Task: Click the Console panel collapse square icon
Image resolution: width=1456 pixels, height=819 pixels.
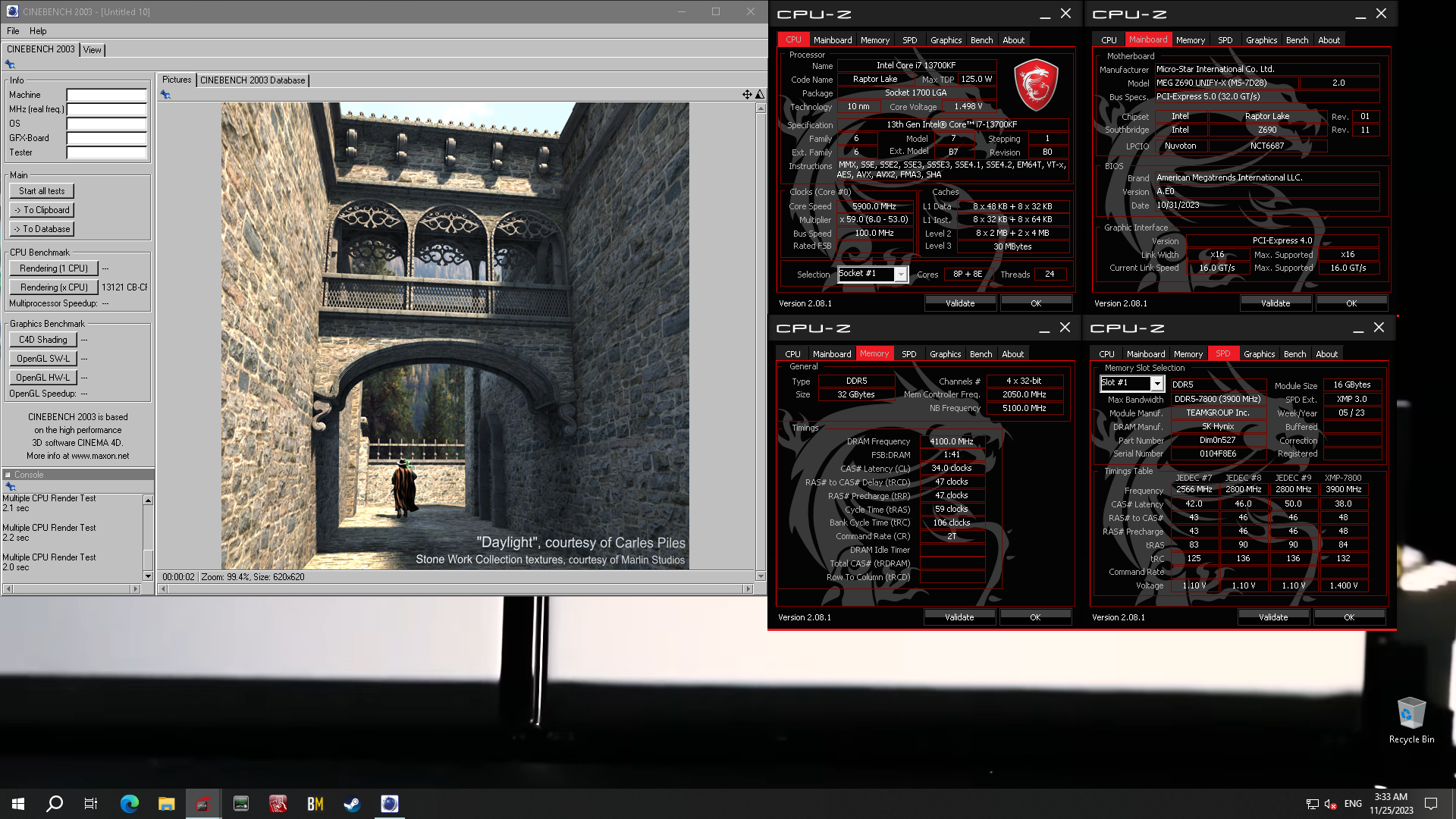Action: (8, 475)
